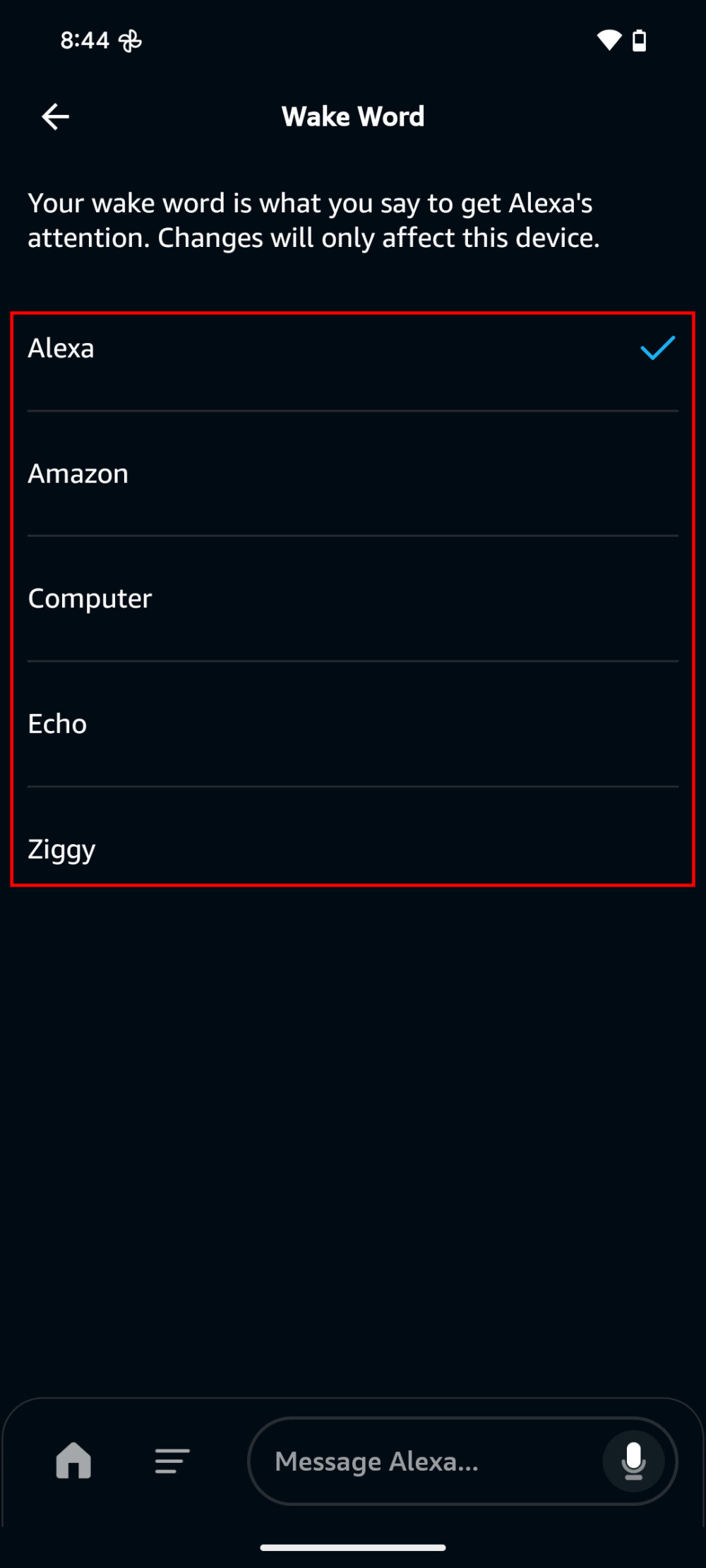Tap the currently selected Alexa option
The image size is (706, 1568).
click(x=61, y=349)
